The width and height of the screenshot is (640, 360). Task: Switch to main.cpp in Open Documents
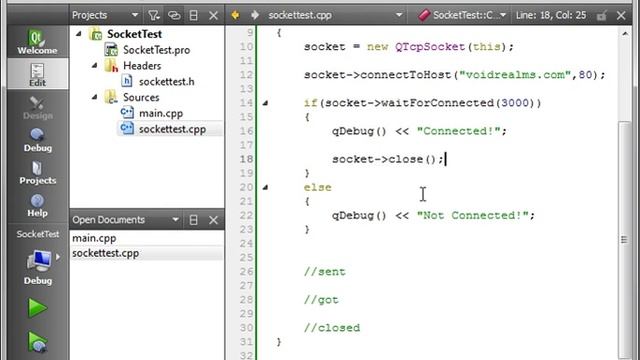[94, 238]
